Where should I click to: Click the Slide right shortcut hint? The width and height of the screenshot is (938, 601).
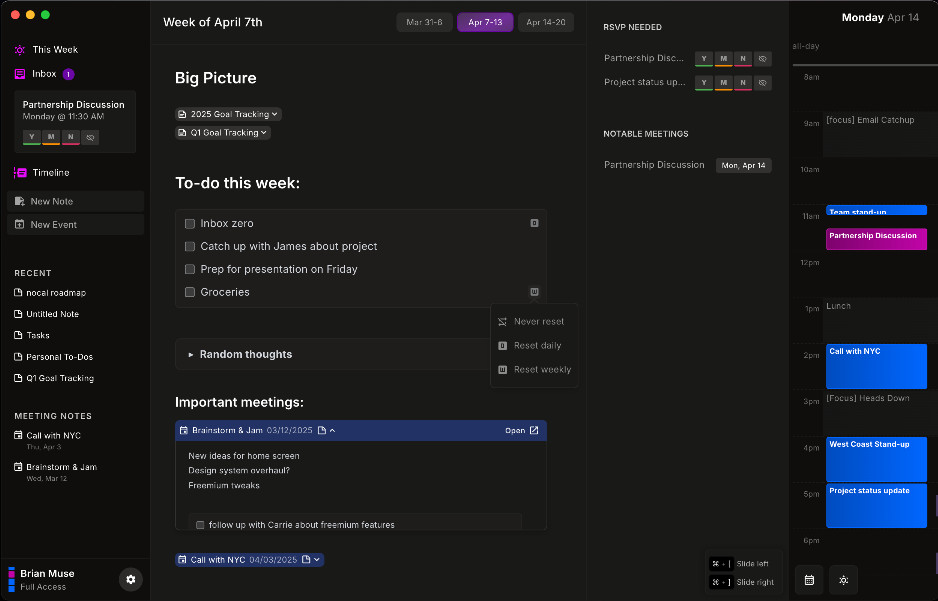pyautogui.click(x=741, y=582)
